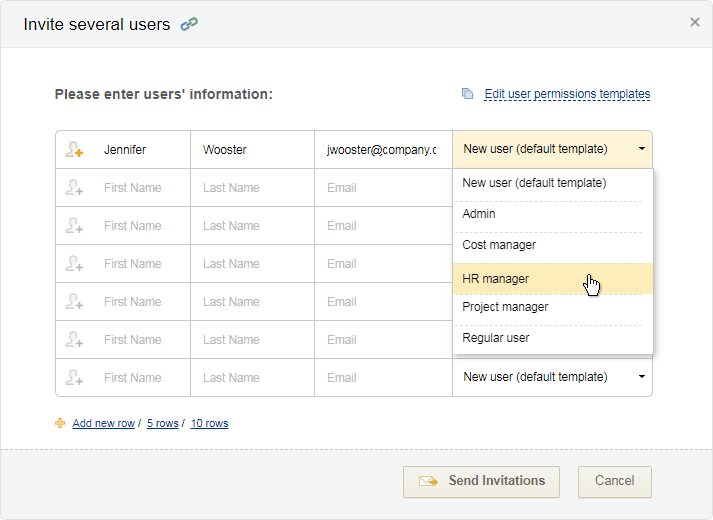713x520 pixels.
Task: Click the chain link icon beside the title
Action: click(189, 24)
